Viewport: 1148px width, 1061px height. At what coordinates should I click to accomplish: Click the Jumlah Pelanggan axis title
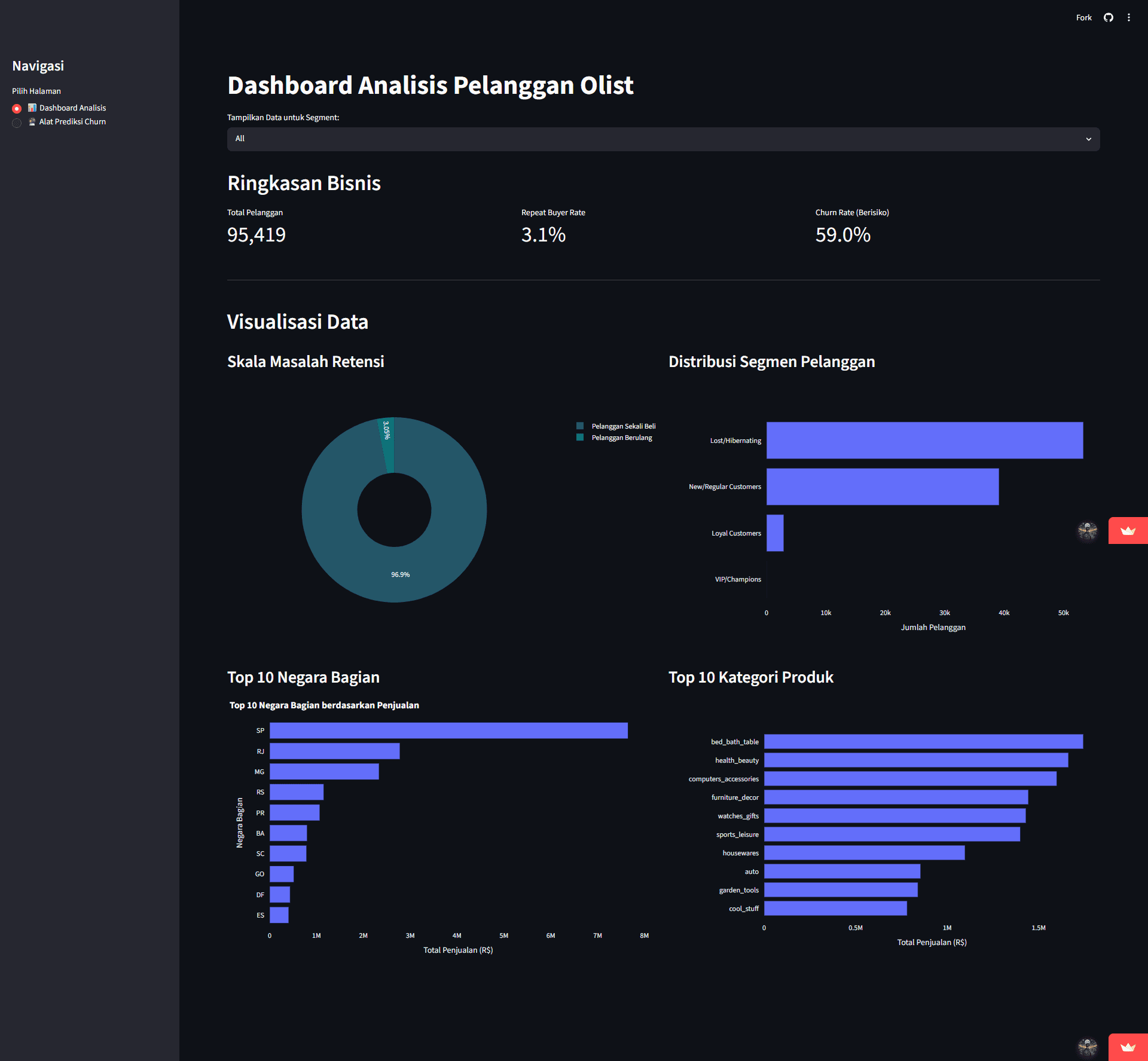933,627
